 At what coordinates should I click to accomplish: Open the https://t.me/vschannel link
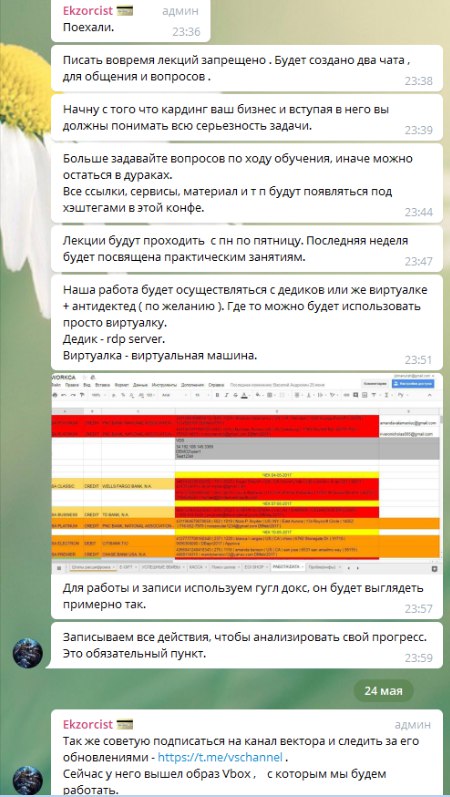click(x=220, y=757)
